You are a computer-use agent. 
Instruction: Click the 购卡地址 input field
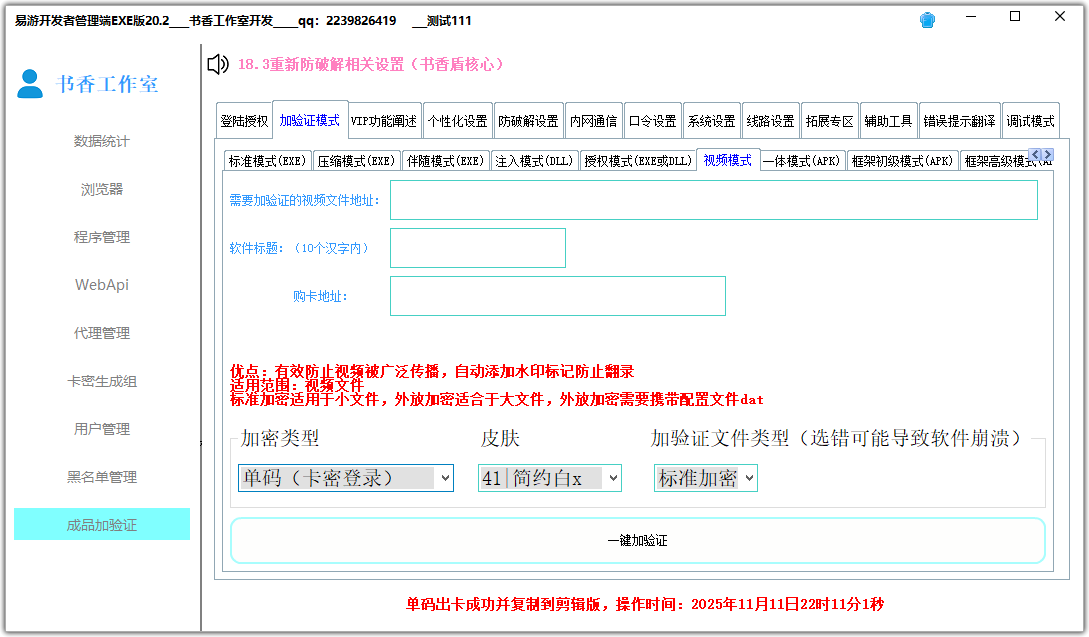tap(557, 295)
